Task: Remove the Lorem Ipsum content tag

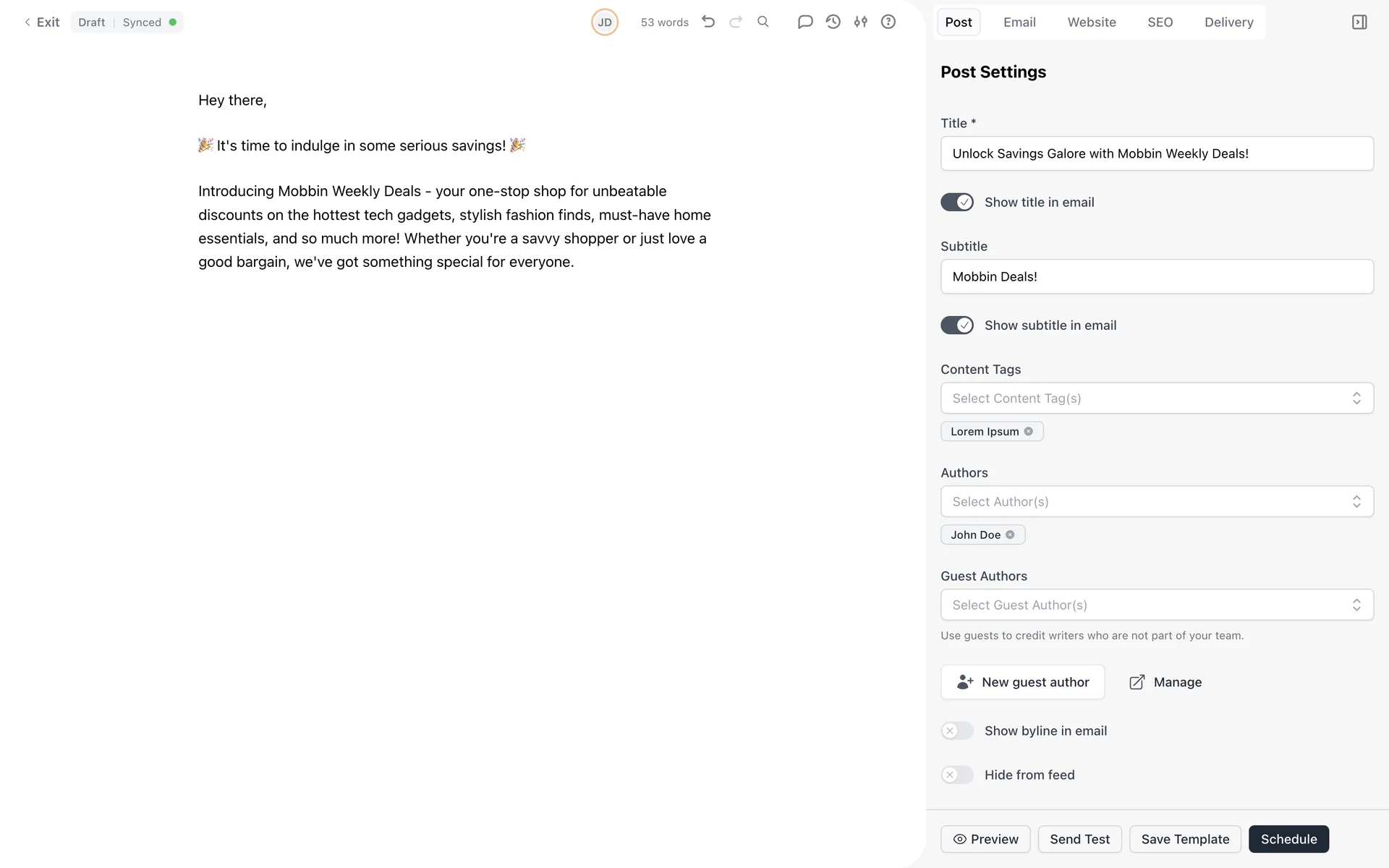Action: tap(1029, 431)
